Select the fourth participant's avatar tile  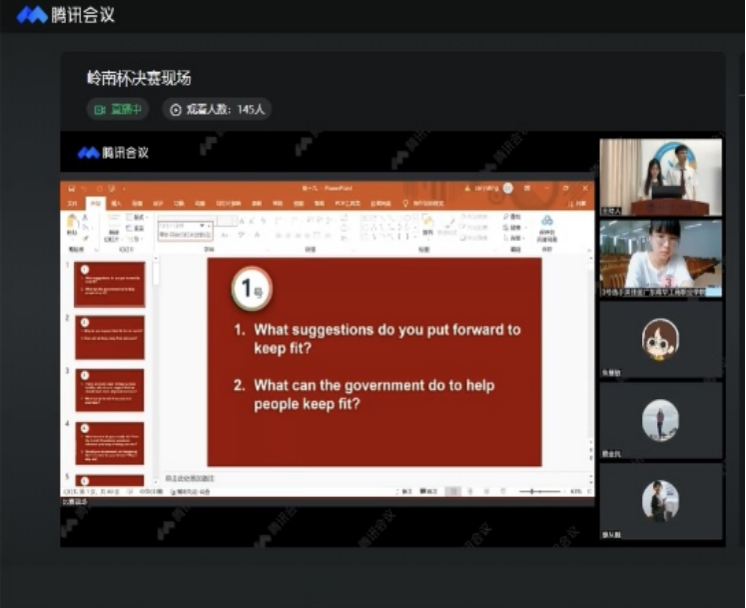[660, 421]
